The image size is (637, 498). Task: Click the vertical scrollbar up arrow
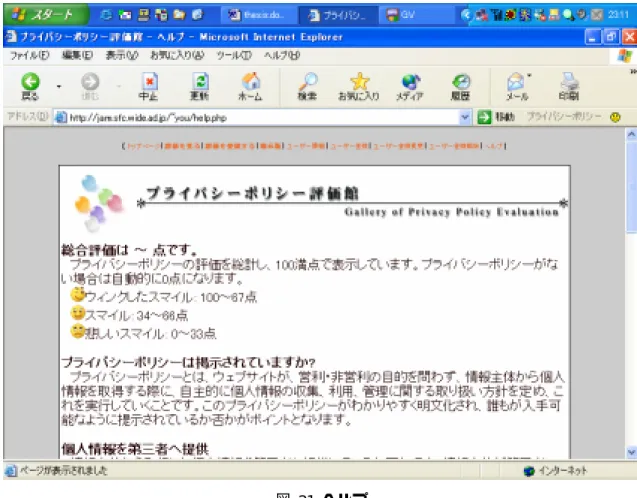point(631,134)
